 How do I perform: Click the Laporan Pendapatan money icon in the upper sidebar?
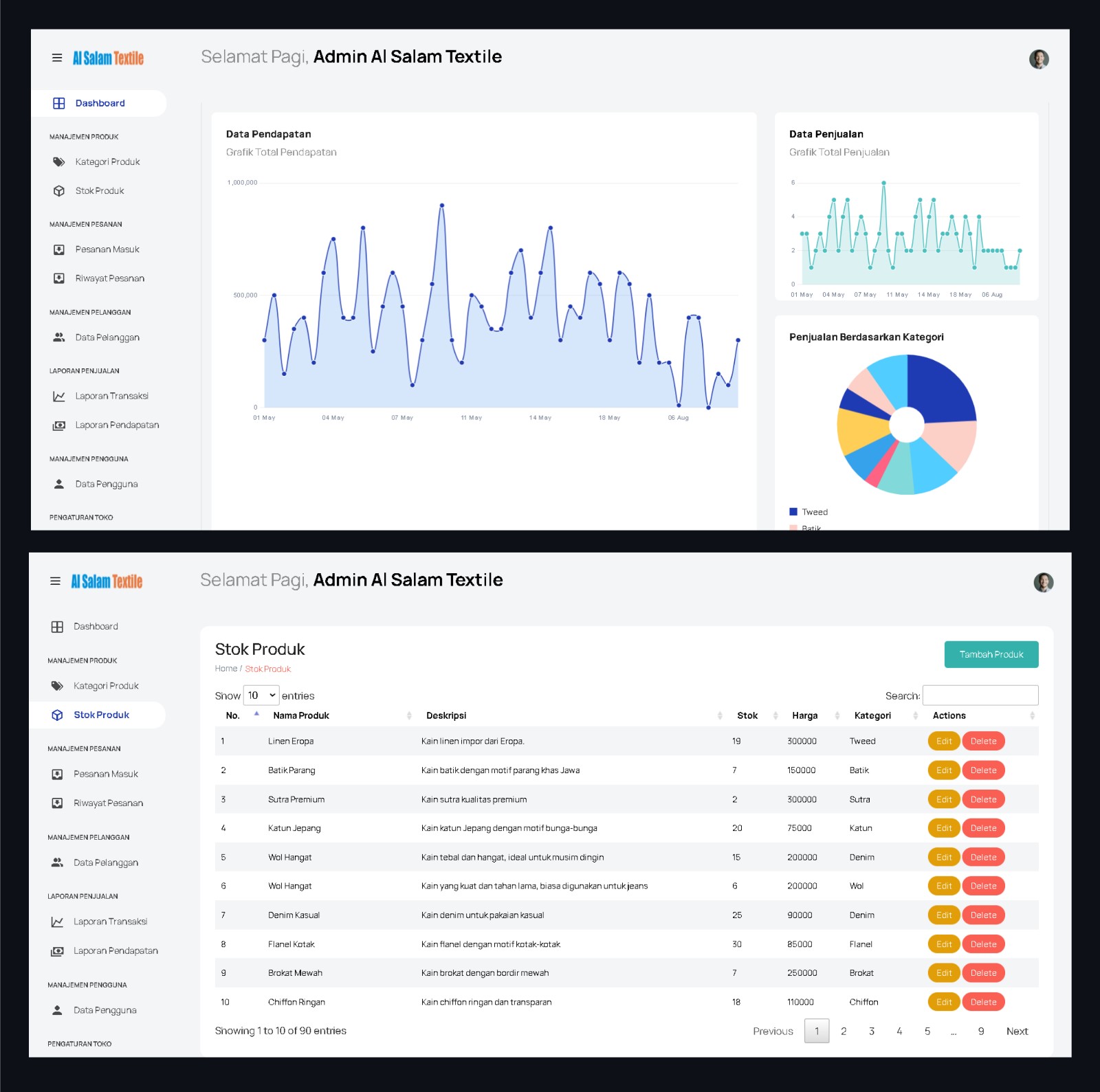coord(59,425)
